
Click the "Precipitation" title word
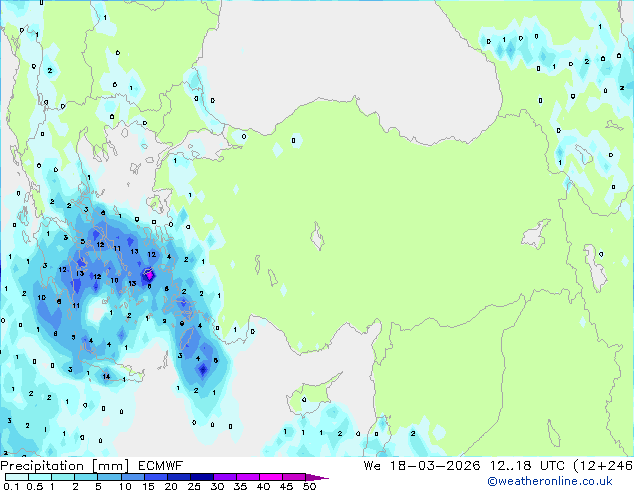pyautogui.click(x=42, y=466)
